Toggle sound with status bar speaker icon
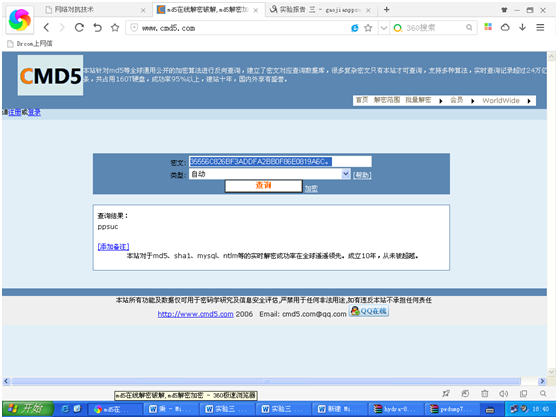 point(503,393)
